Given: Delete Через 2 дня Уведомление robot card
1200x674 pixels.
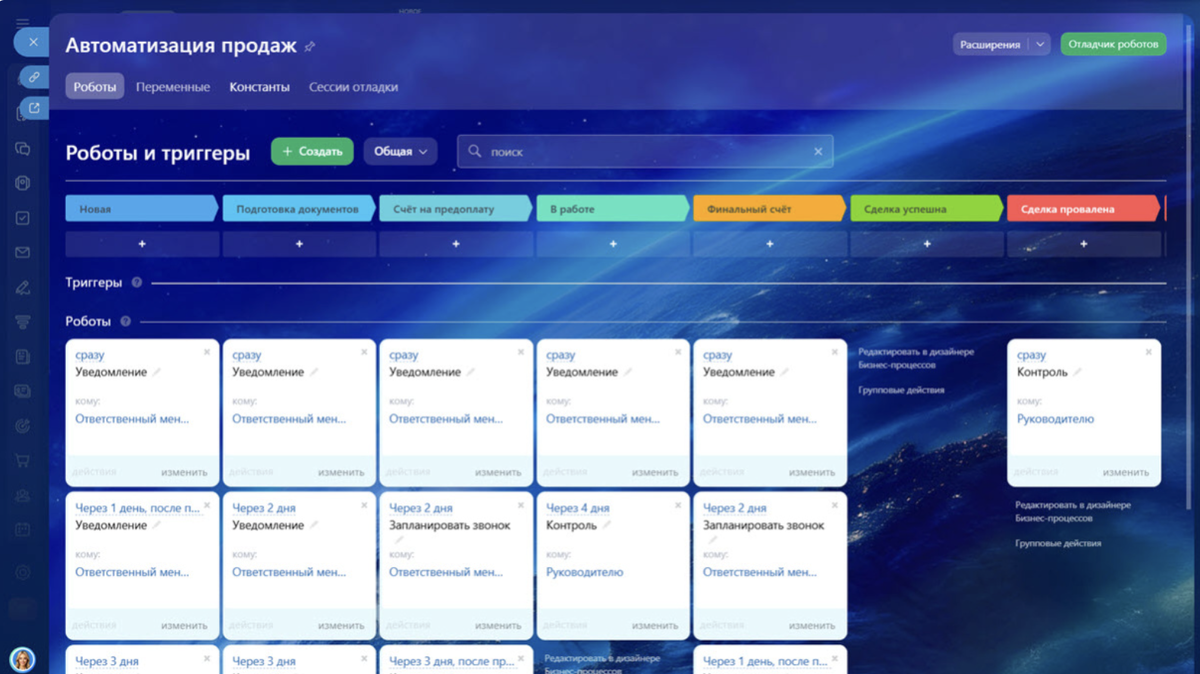Looking at the screenshot, I should (364, 505).
